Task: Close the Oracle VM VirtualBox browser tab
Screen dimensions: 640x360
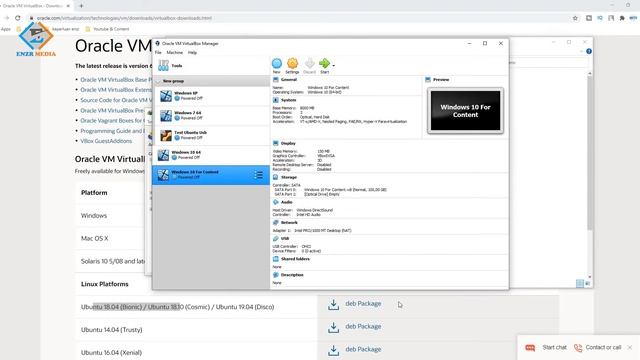Action: pyautogui.click(x=68, y=6)
